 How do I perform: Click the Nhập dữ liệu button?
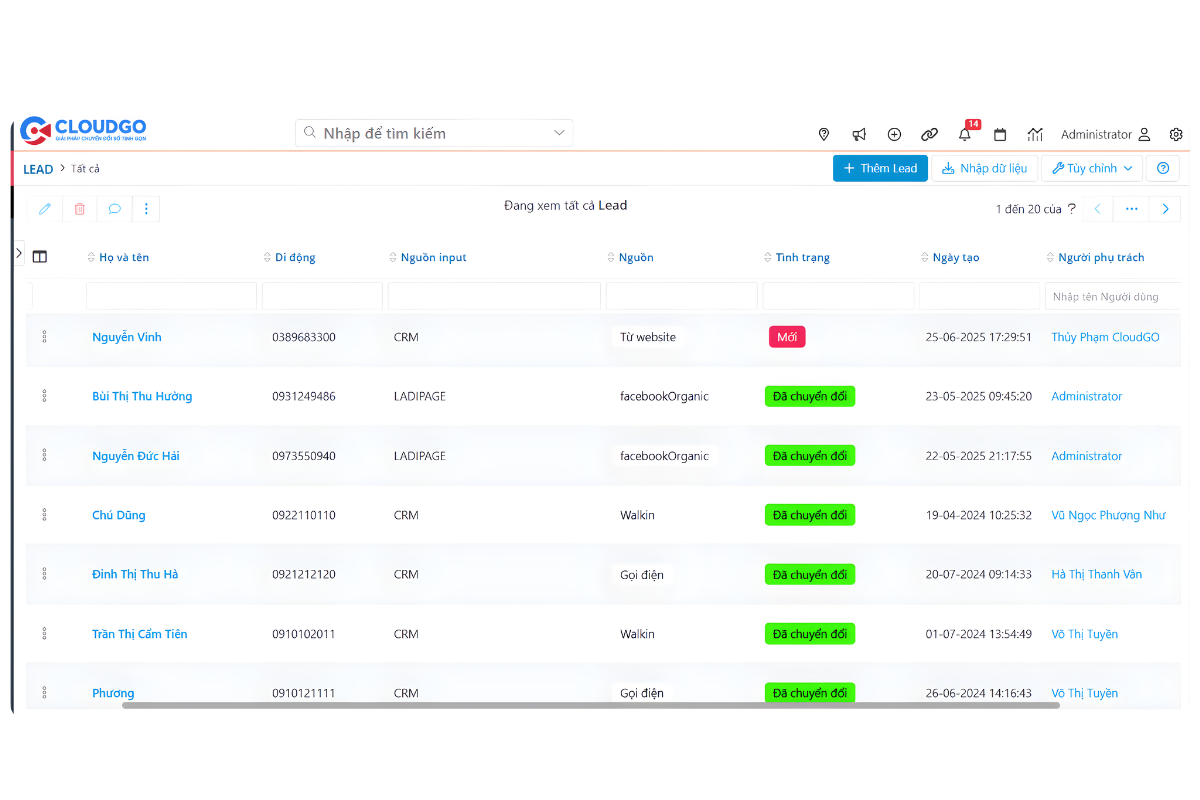coord(984,168)
